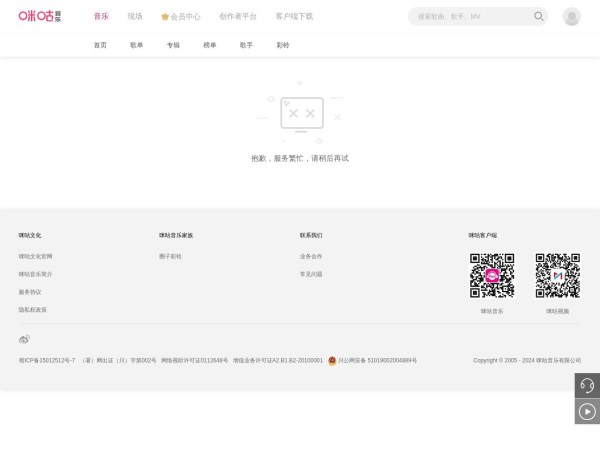Open the user avatar profile icon
This screenshot has height=450, width=600.
tap(571, 16)
